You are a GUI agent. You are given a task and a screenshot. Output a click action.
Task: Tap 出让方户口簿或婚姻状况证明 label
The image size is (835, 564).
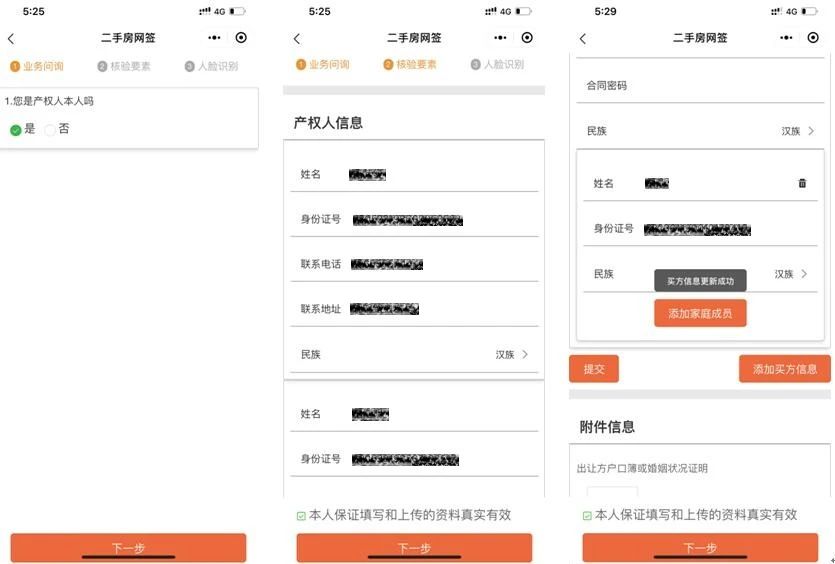pos(642,468)
